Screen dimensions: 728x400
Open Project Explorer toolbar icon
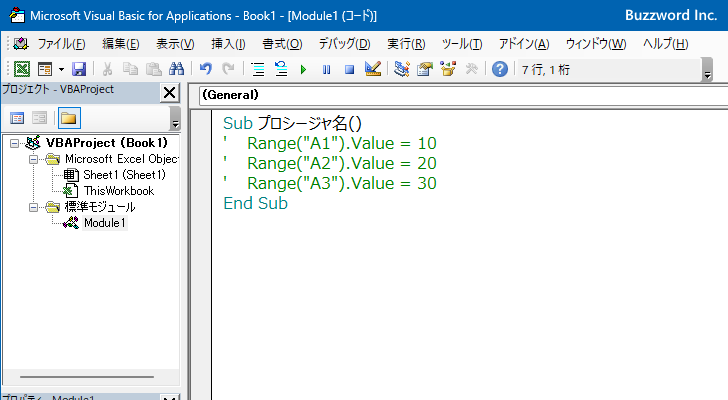(402, 69)
